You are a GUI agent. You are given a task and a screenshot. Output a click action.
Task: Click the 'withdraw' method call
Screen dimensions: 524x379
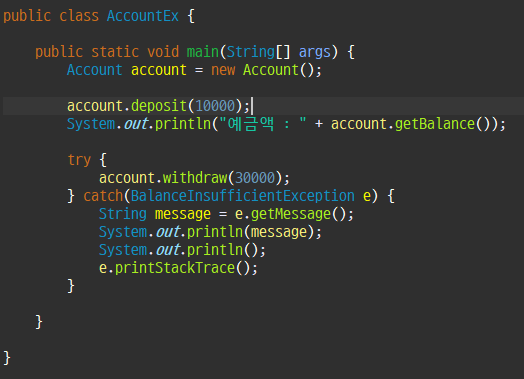point(195,178)
